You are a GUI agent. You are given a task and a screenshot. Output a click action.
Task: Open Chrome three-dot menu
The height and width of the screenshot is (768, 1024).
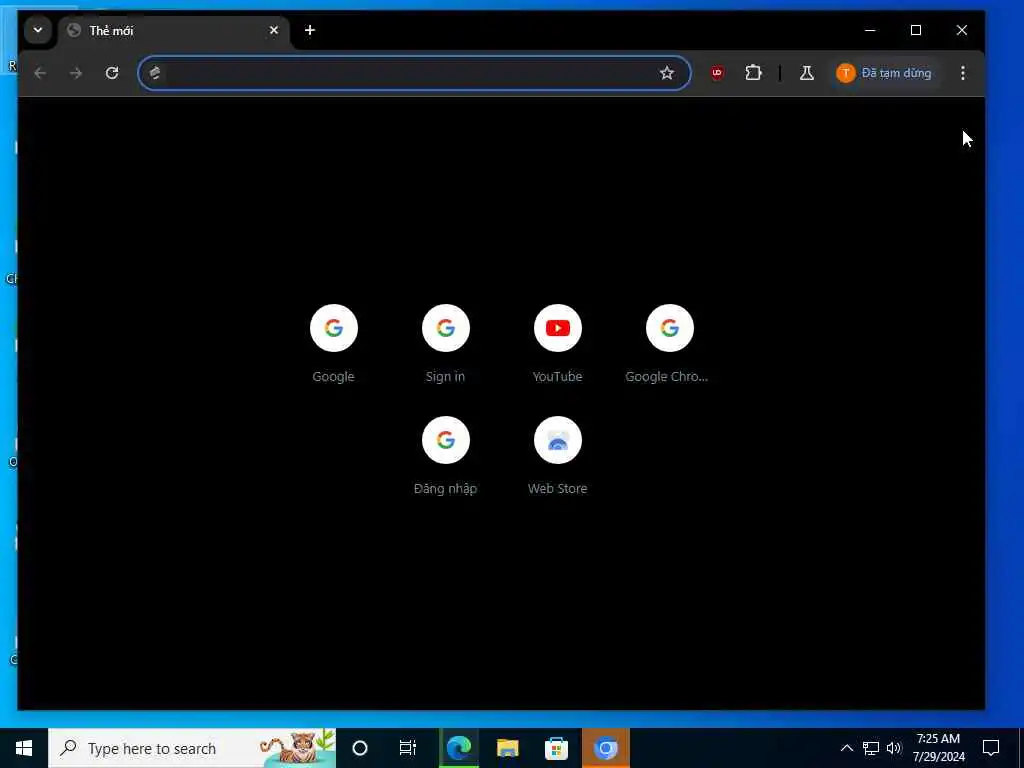[963, 72]
